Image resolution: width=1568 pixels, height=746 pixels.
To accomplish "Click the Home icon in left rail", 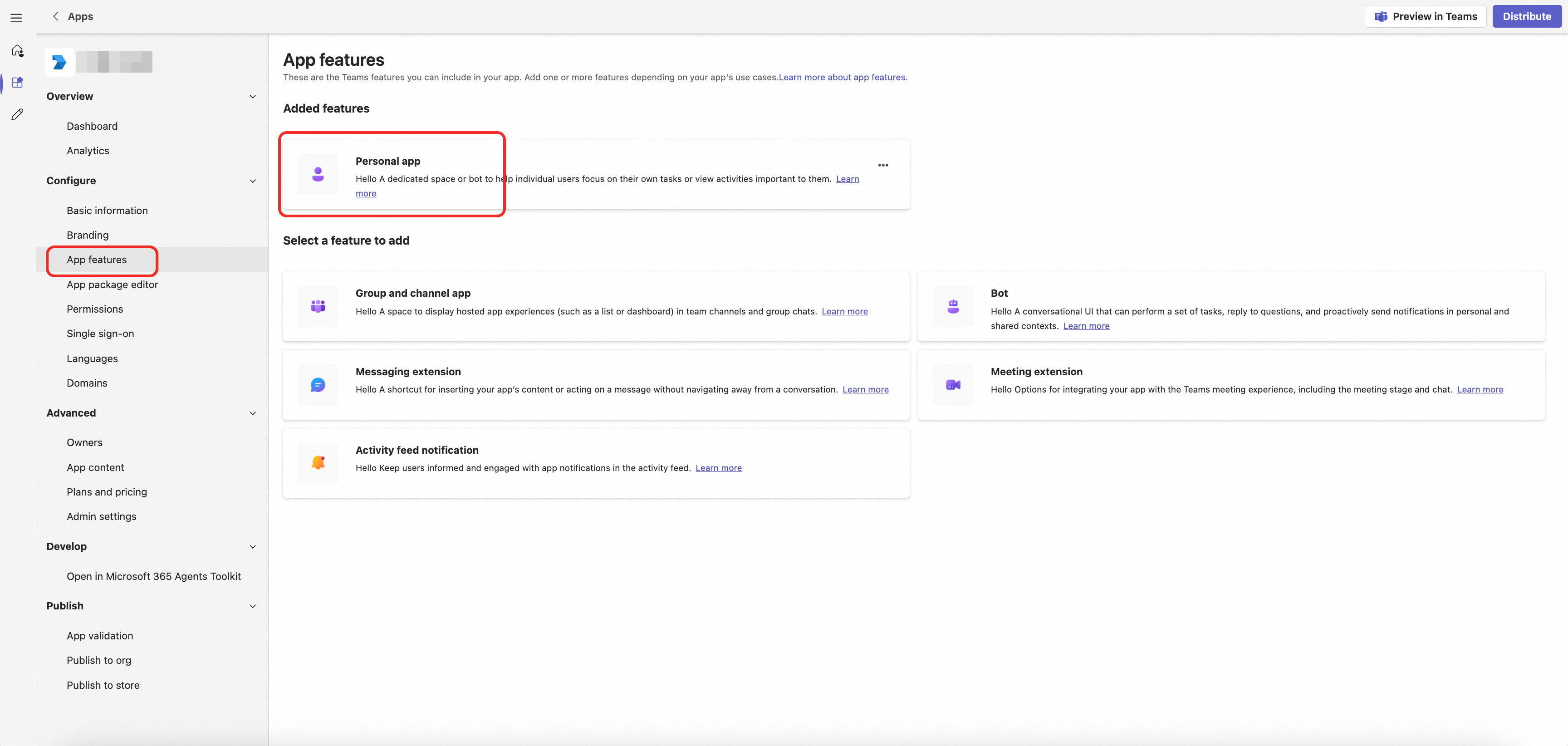I will [17, 50].
